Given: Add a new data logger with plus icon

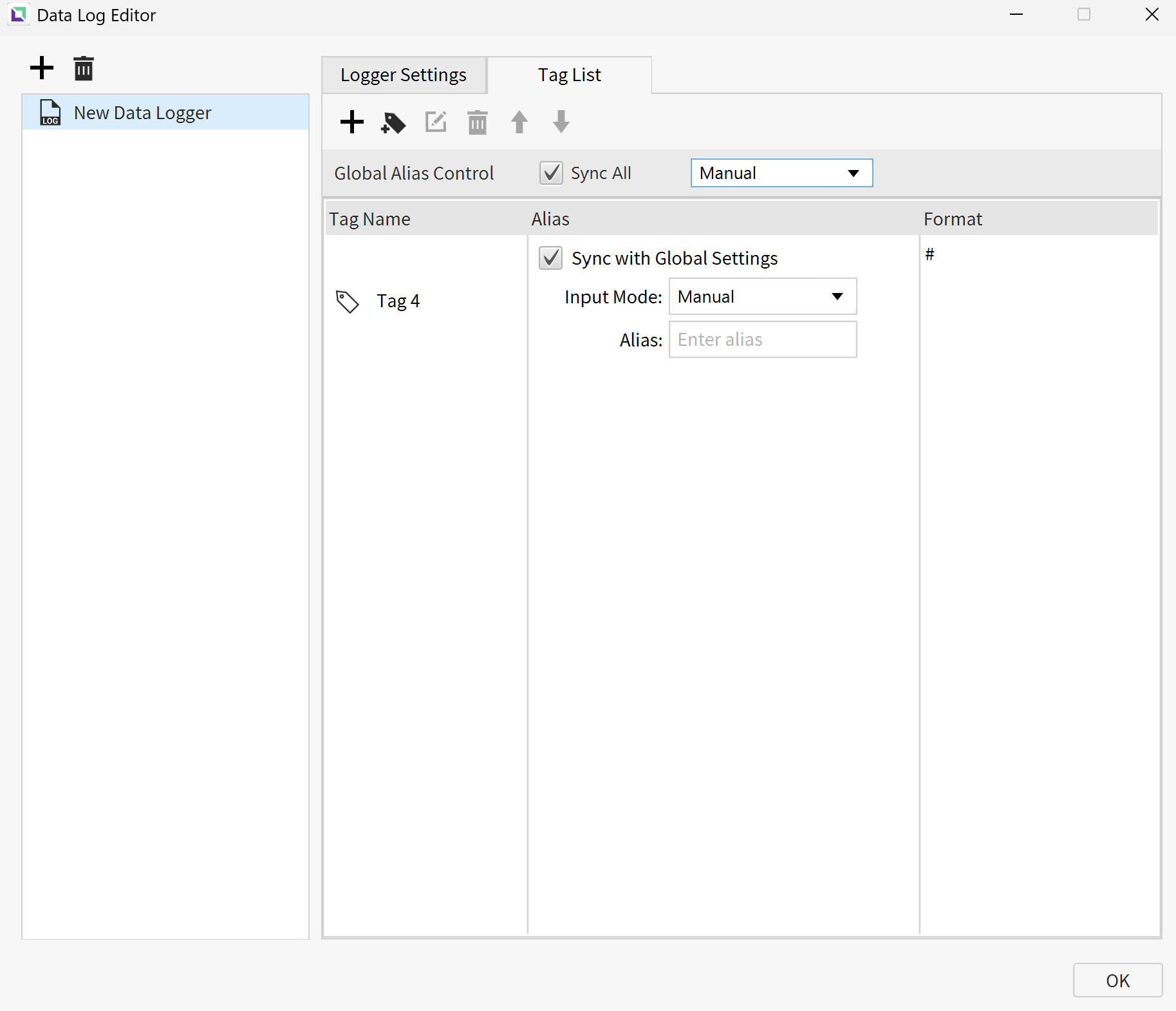Looking at the screenshot, I should [x=42, y=68].
